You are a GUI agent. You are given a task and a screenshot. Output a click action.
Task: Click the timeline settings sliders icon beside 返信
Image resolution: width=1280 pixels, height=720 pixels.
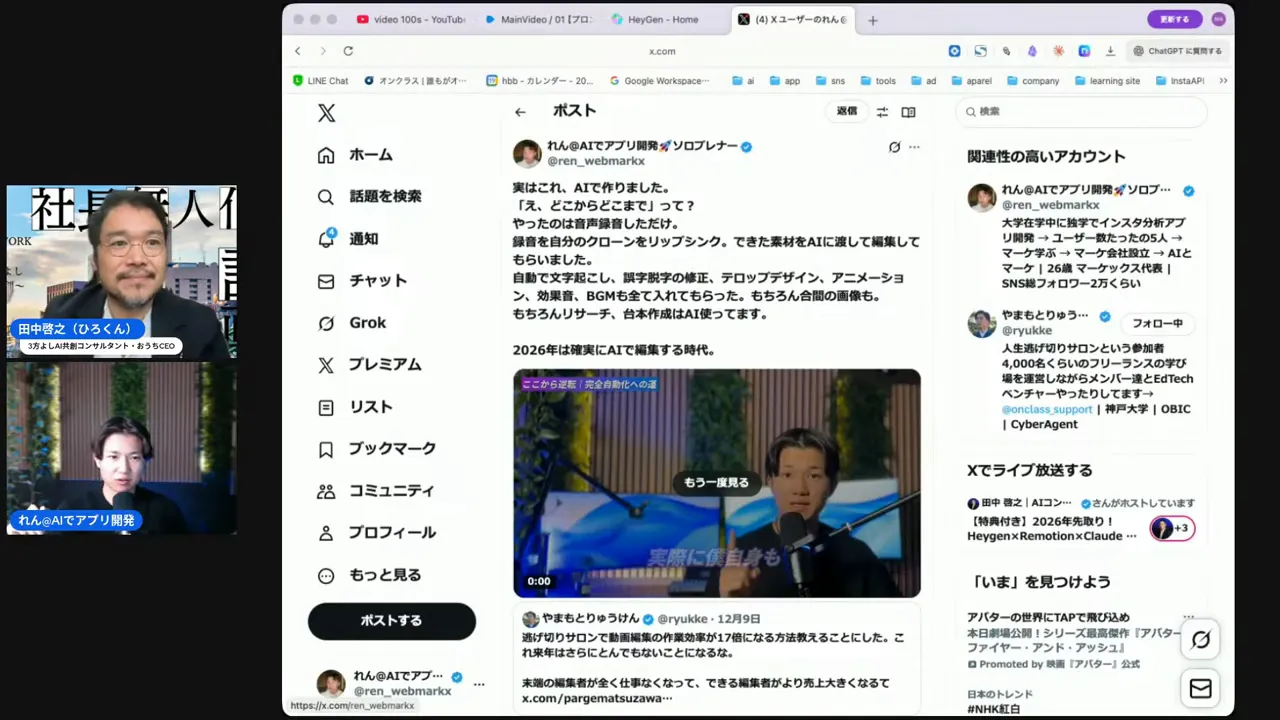pyautogui.click(x=881, y=112)
